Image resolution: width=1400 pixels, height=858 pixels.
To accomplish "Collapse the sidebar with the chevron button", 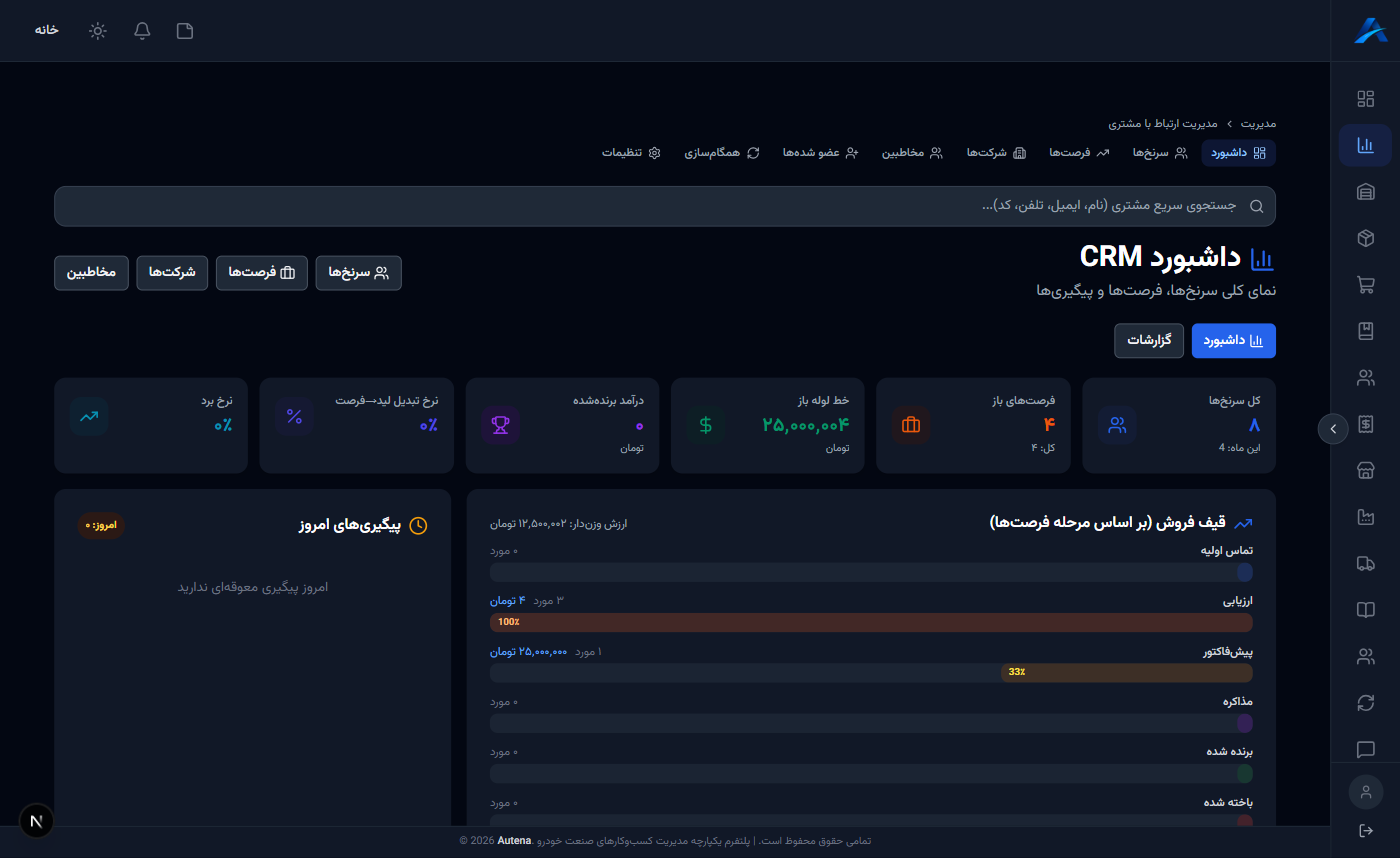I will pos(1333,428).
